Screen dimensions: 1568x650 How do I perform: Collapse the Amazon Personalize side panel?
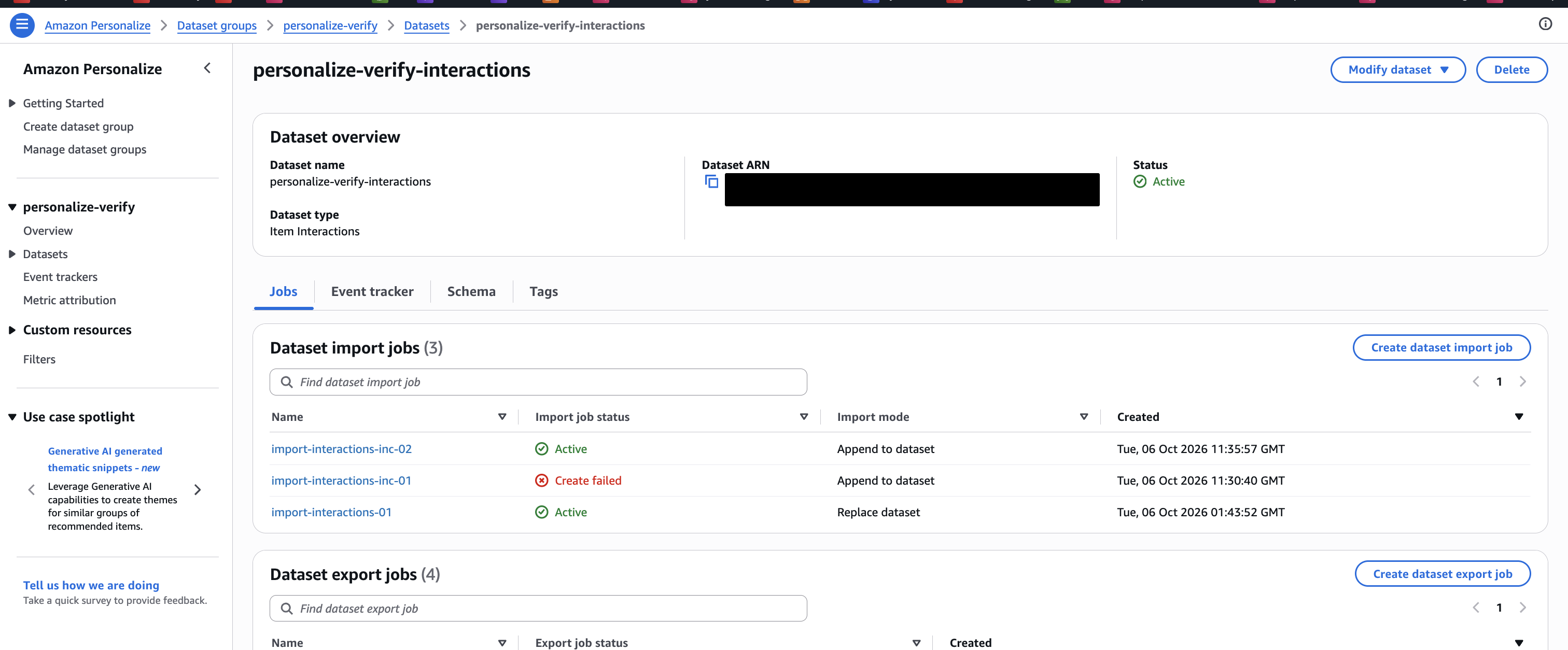(x=207, y=68)
